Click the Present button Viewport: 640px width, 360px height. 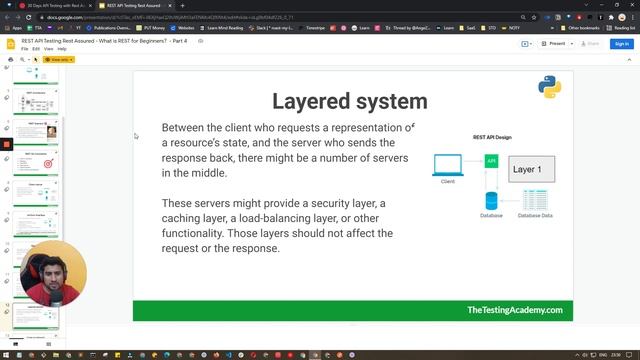click(x=554, y=44)
